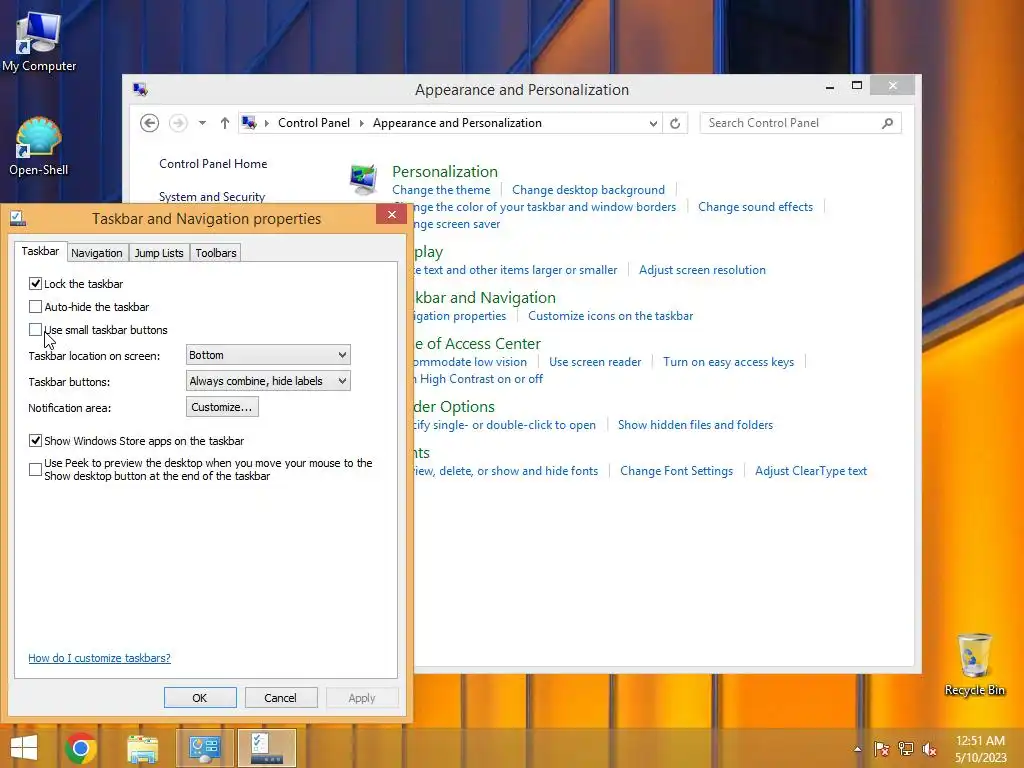Open How do I customize taskbars link

click(x=99, y=658)
